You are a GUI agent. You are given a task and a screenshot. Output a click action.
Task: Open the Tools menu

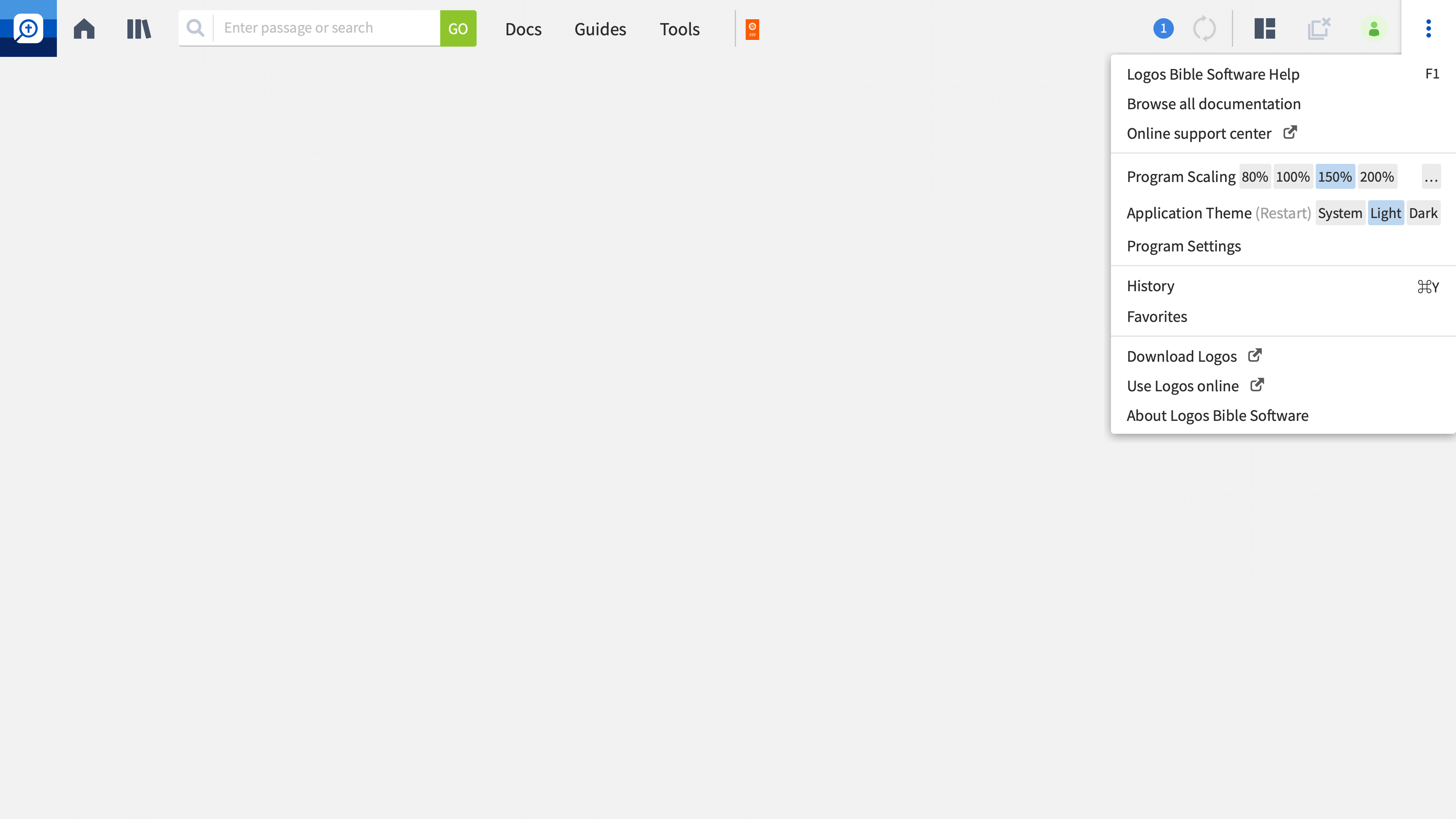click(x=679, y=29)
